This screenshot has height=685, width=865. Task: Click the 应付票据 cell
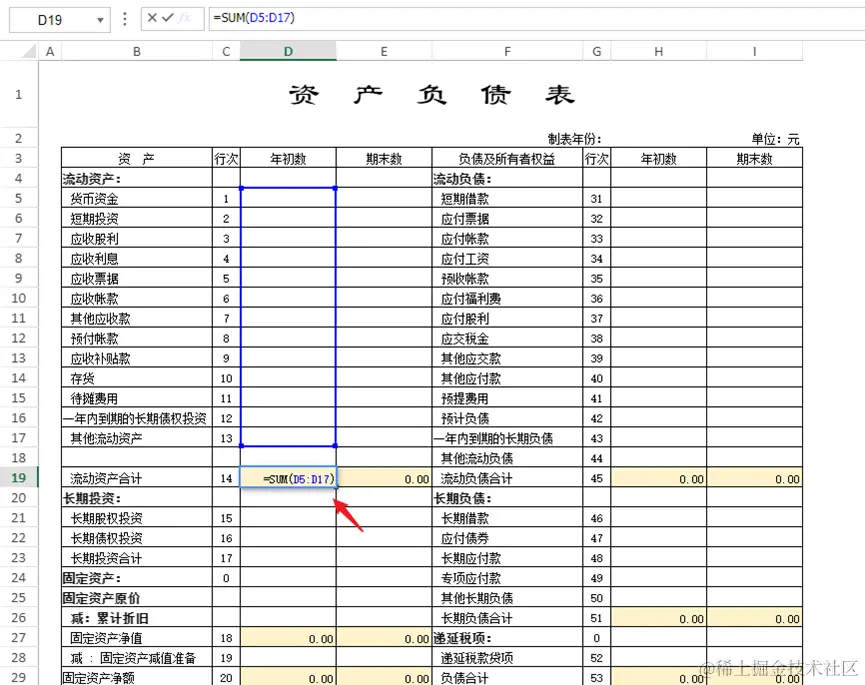[508, 218]
